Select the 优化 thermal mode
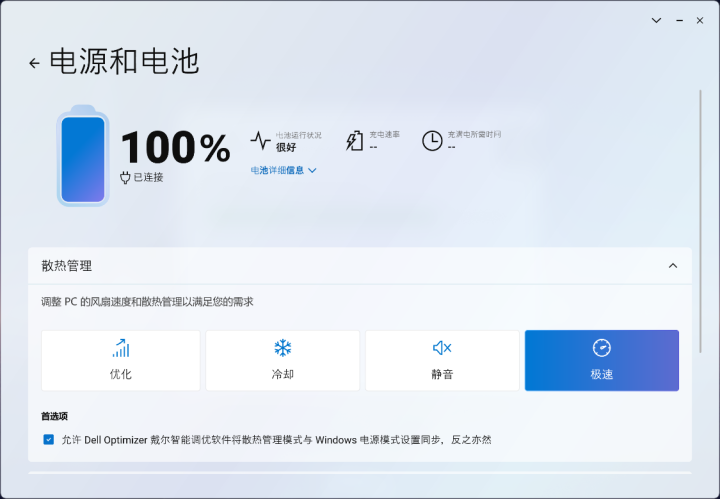The image size is (720, 499). click(121, 361)
